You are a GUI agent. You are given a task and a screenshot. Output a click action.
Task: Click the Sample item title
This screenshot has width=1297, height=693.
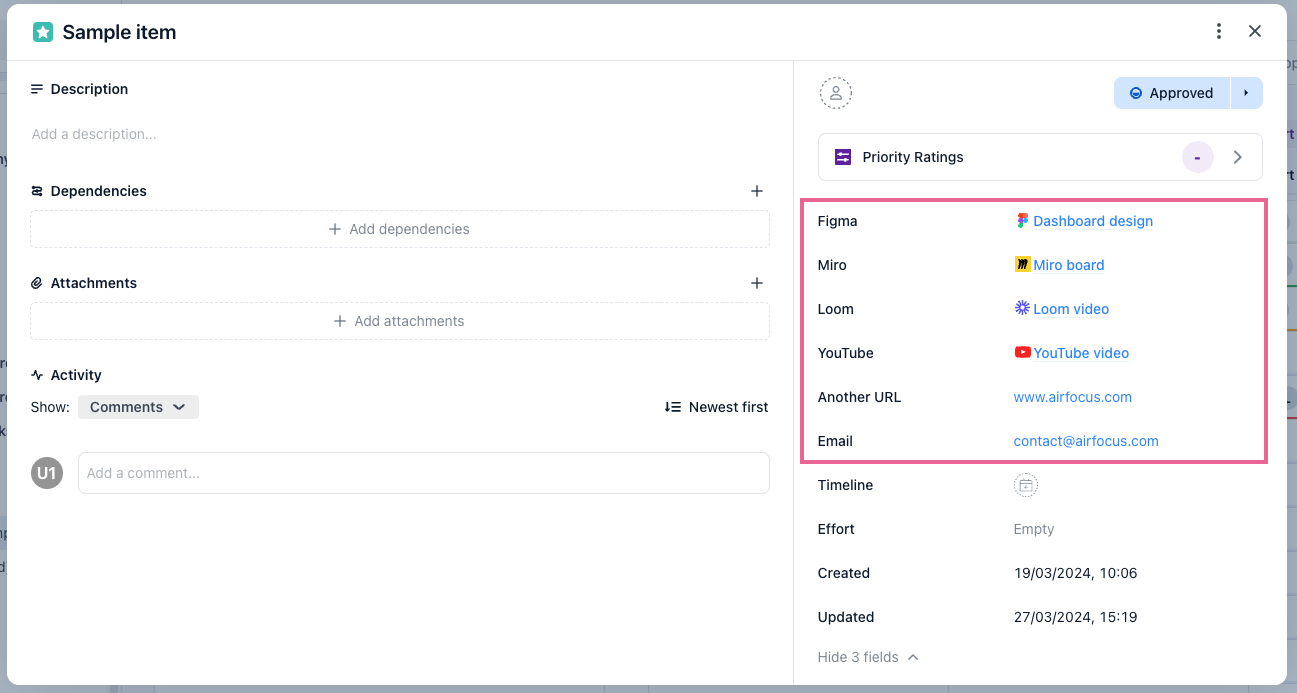click(119, 32)
